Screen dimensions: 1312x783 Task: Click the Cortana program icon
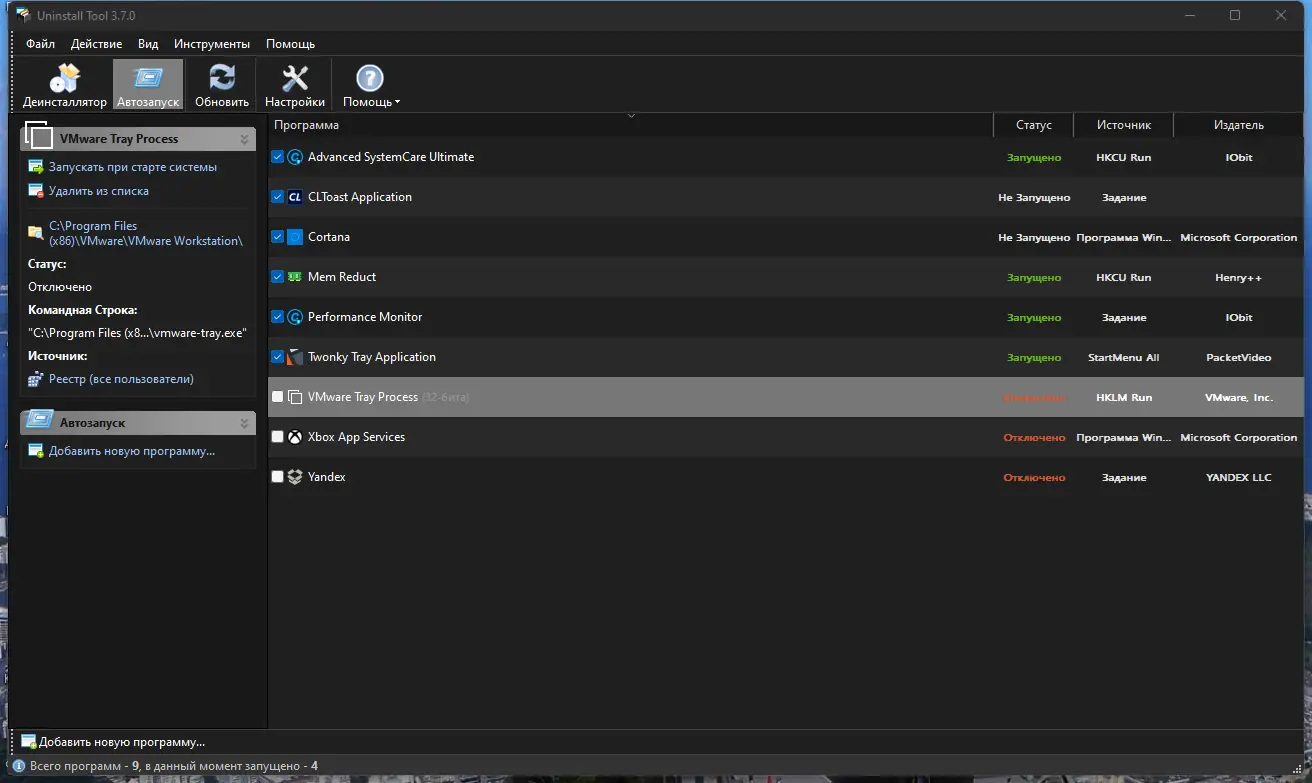click(x=295, y=237)
